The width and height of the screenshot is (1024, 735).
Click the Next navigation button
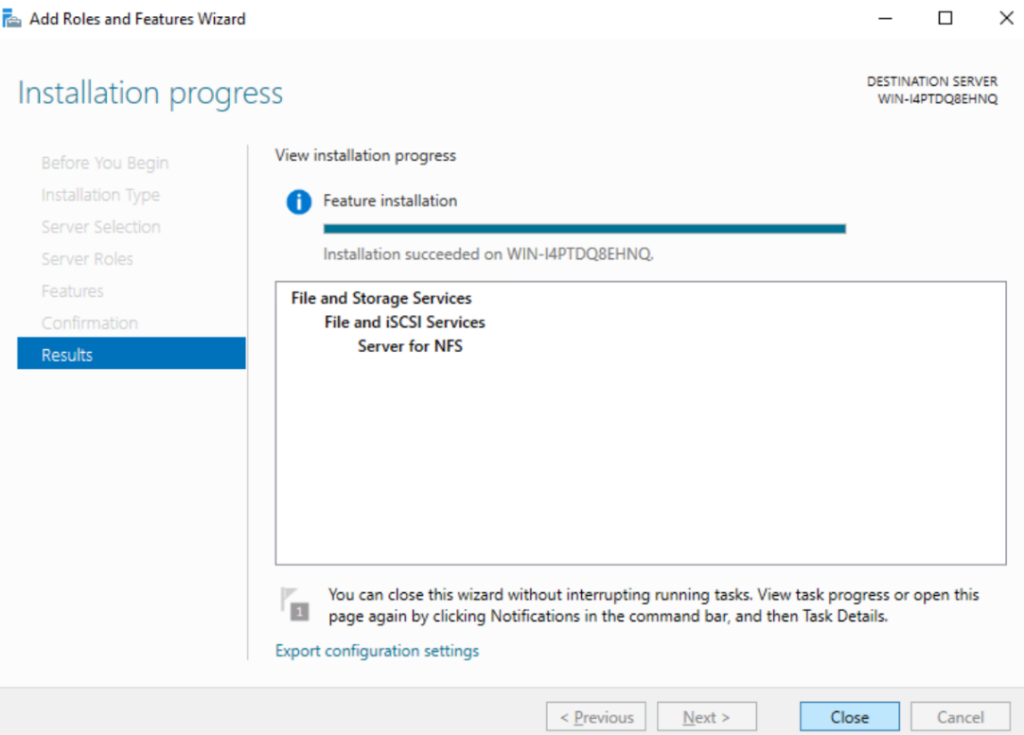pyautogui.click(x=707, y=716)
